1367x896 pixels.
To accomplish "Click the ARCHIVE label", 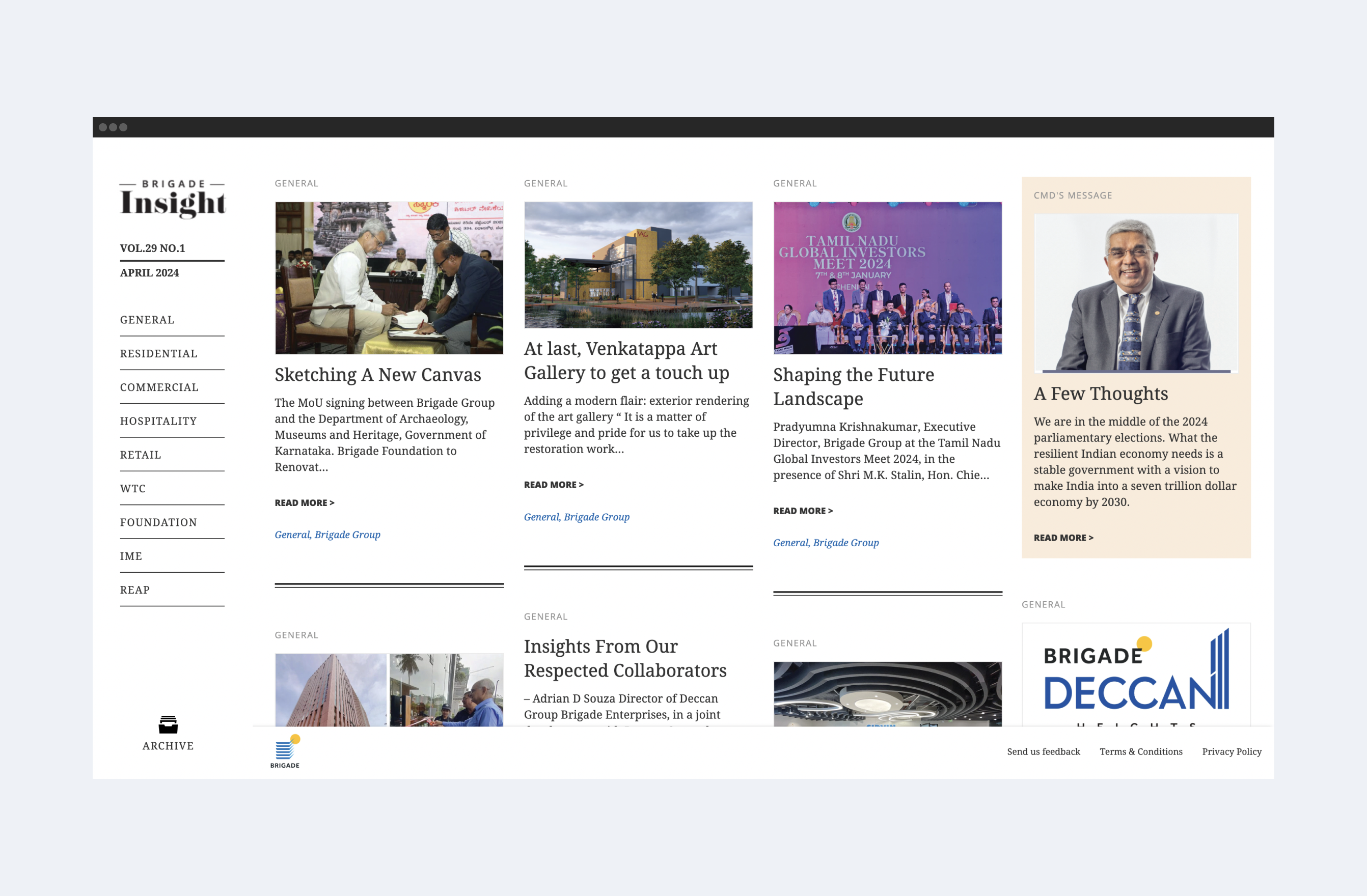I will pos(168,746).
